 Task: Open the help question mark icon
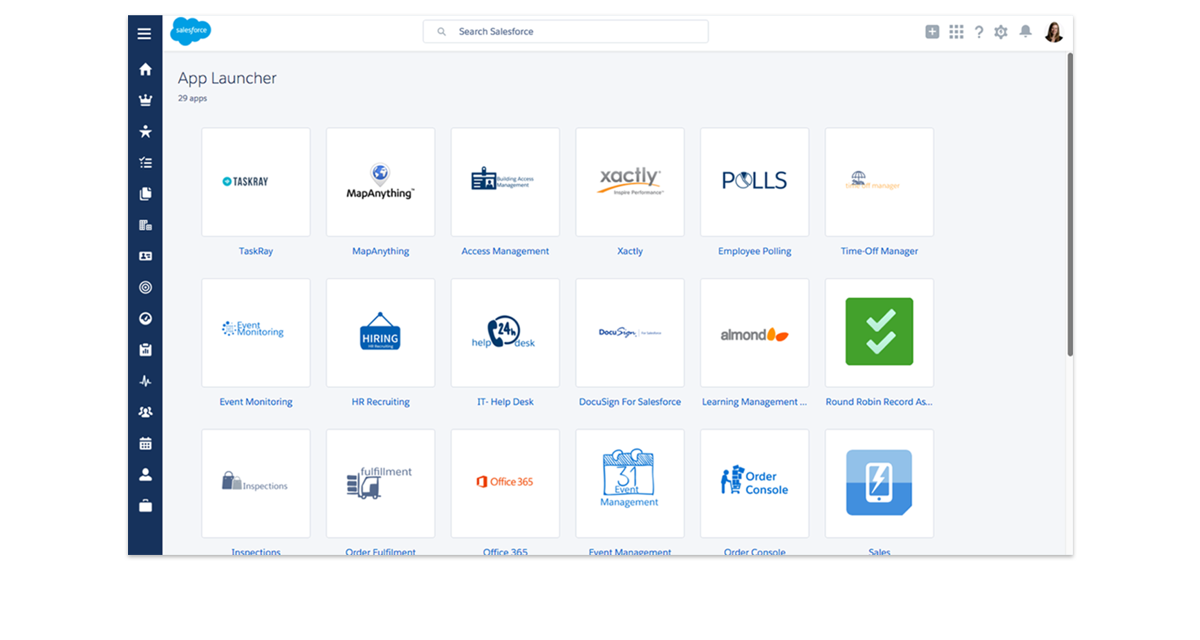pos(979,32)
